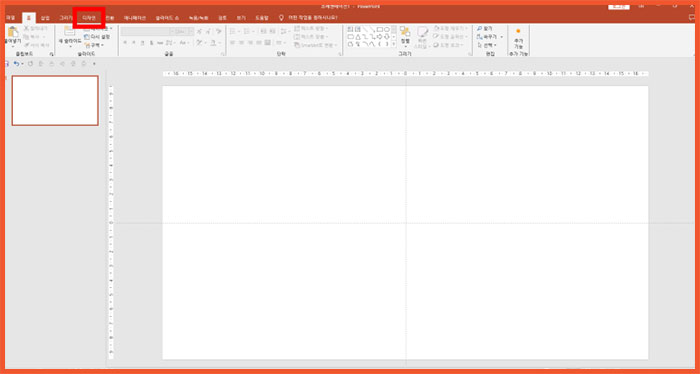Open the Shape Fill (도형 채우기) dropdown

click(x=450, y=28)
